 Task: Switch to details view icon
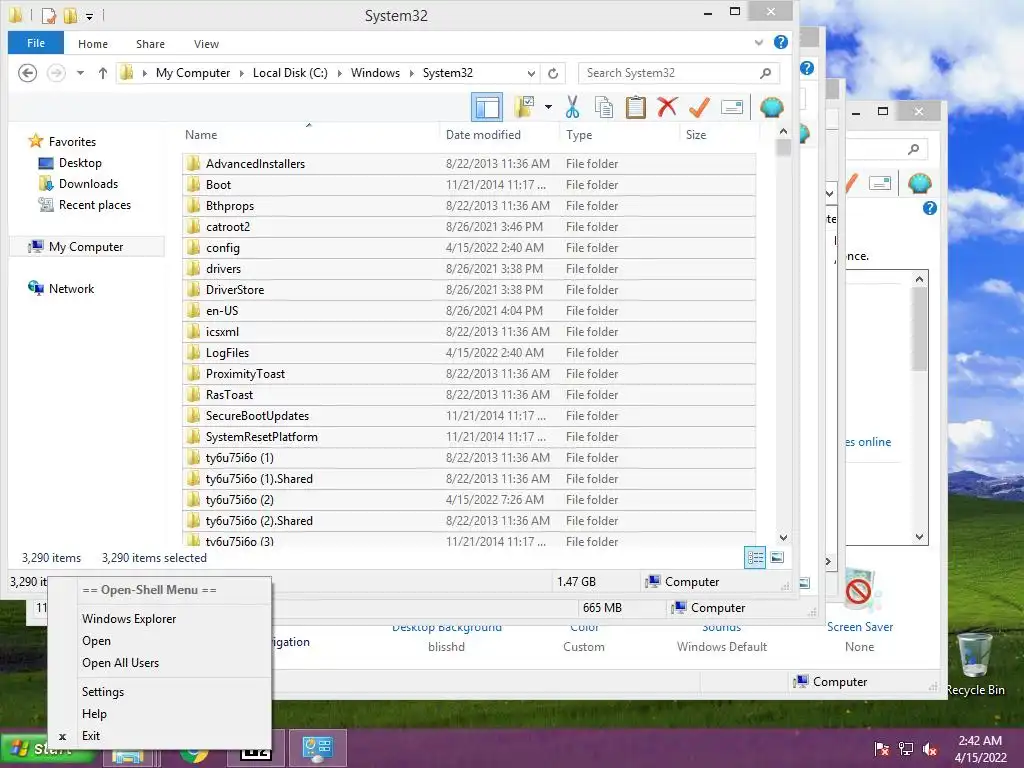(x=755, y=557)
